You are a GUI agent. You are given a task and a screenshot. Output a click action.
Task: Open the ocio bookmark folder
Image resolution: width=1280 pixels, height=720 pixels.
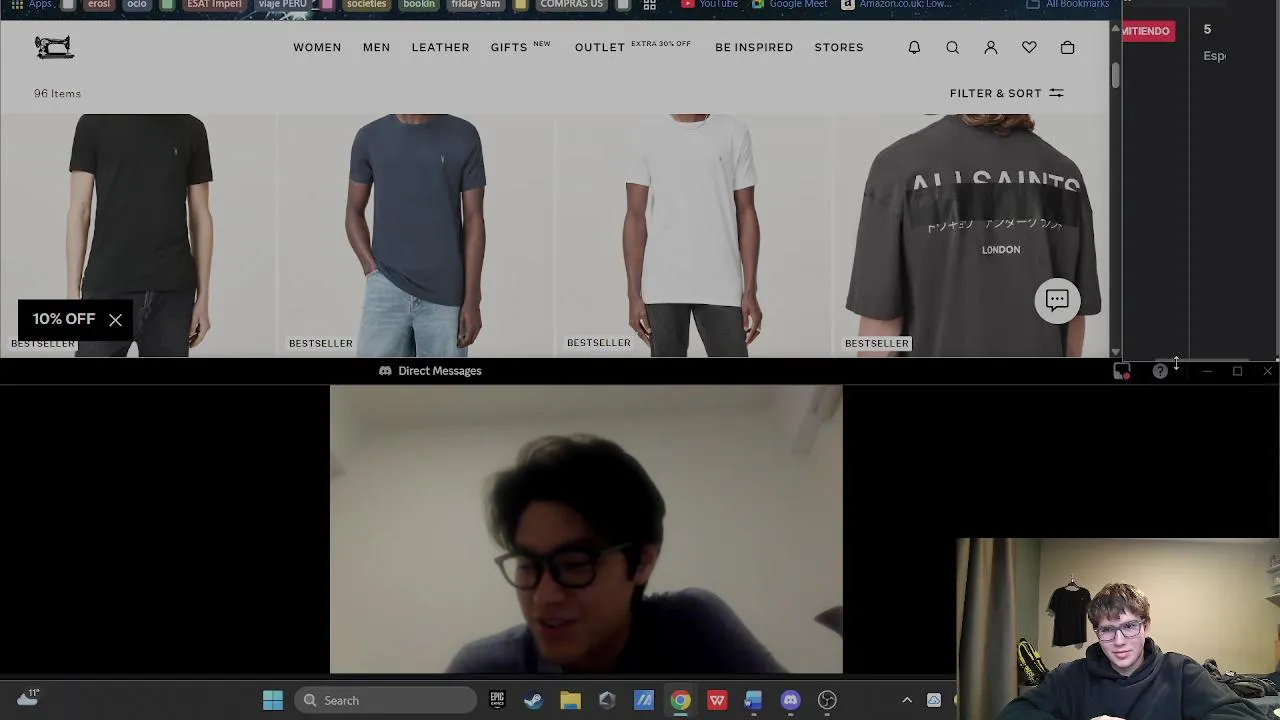pyautogui.click(x=136, y=5)
